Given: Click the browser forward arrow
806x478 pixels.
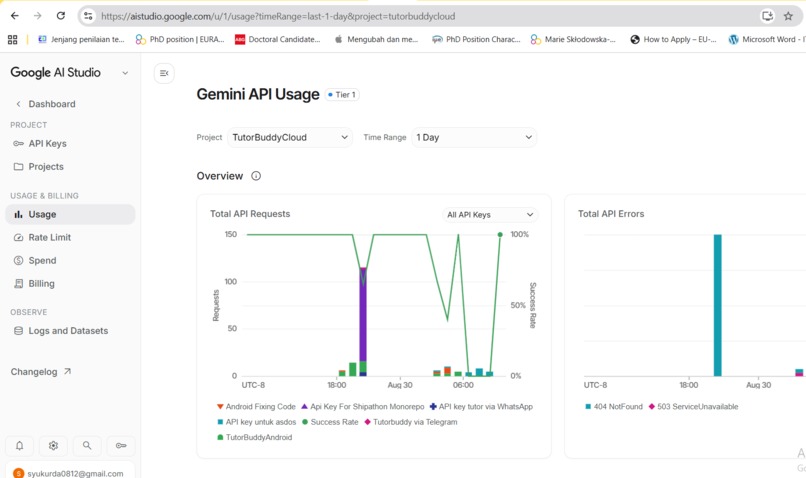Looking at the screenshot, I should coord(38,16).
